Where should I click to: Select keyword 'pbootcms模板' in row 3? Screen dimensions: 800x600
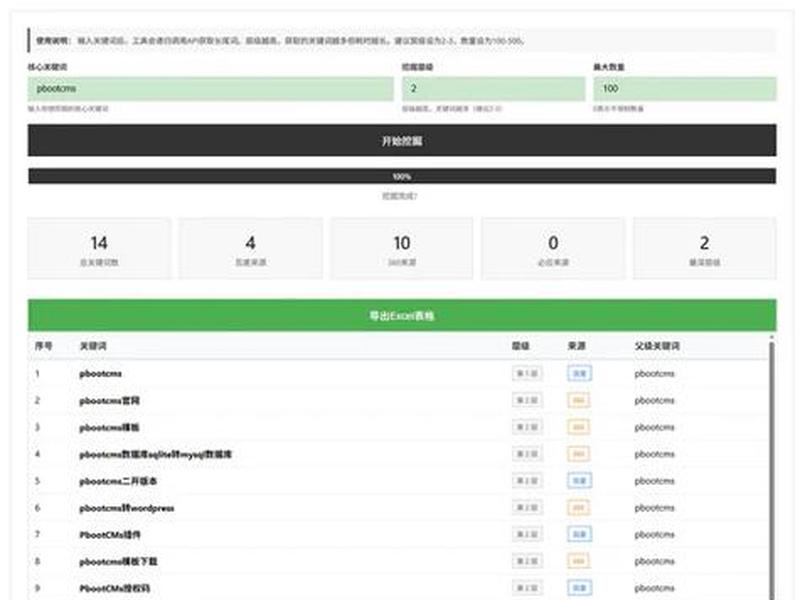(x=109, y=428)
